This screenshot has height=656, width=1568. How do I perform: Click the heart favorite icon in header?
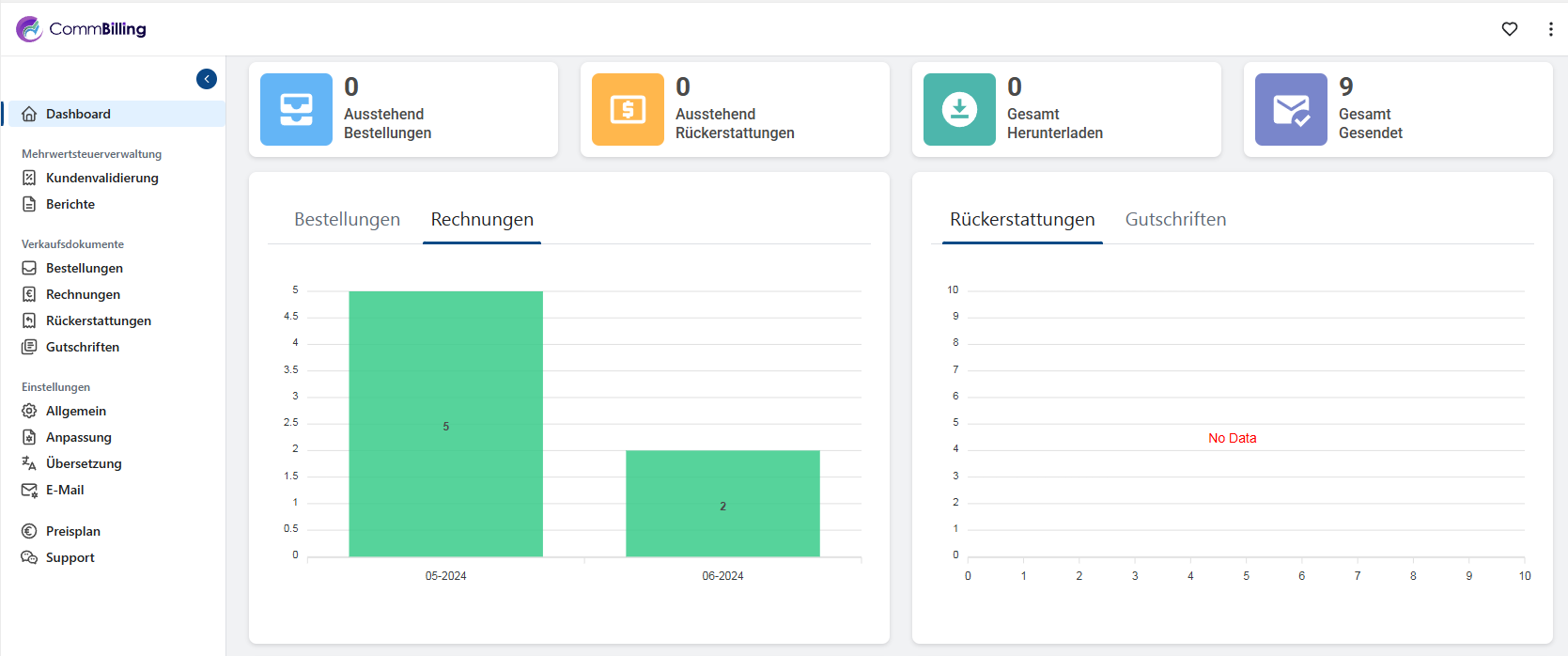pyautogui.click(x=1510, y=29)
